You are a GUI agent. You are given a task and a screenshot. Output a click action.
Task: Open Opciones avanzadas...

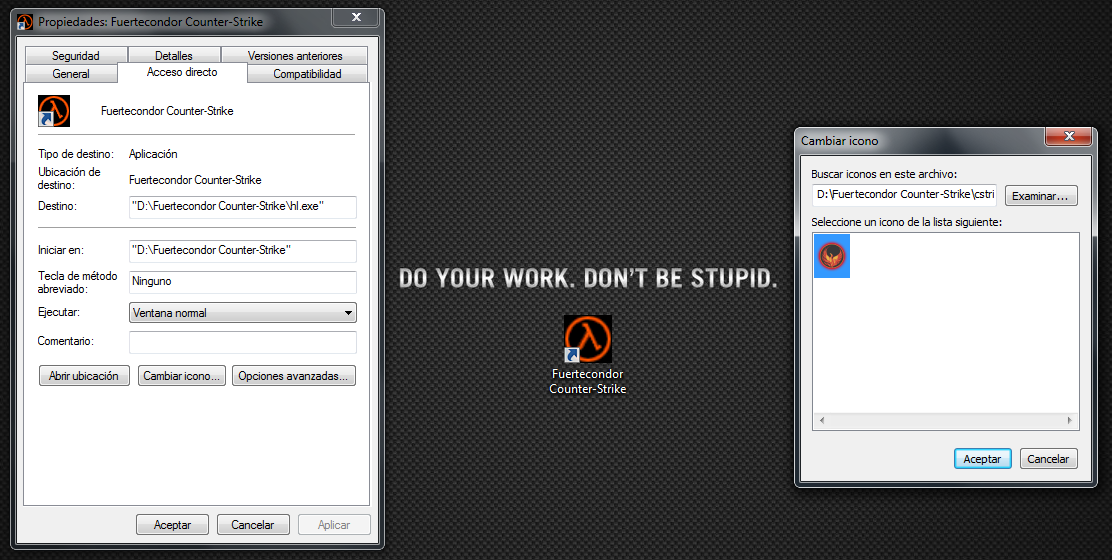(x=293, y=376)
